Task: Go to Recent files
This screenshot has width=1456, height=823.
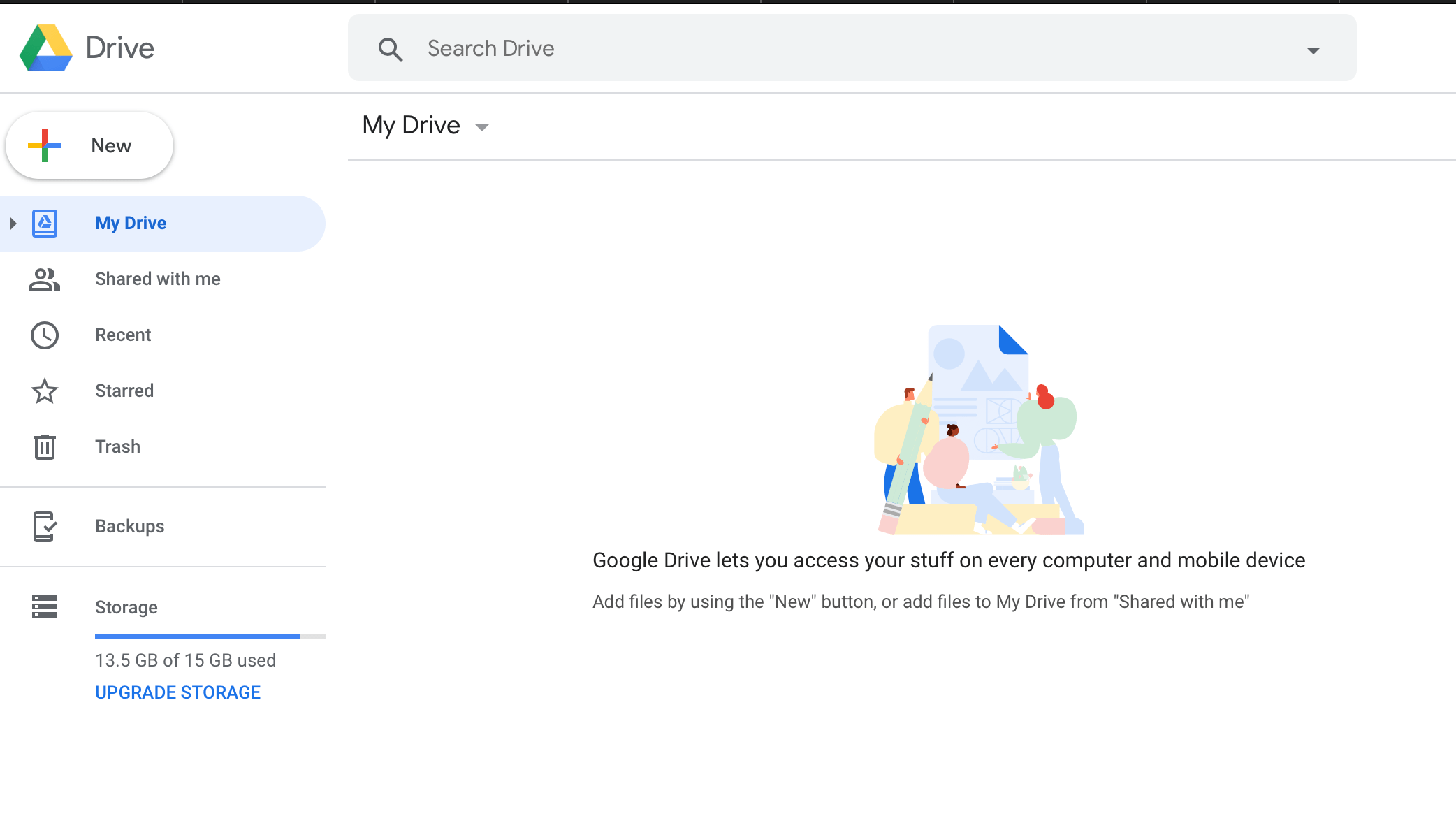Action: point(162,335)
